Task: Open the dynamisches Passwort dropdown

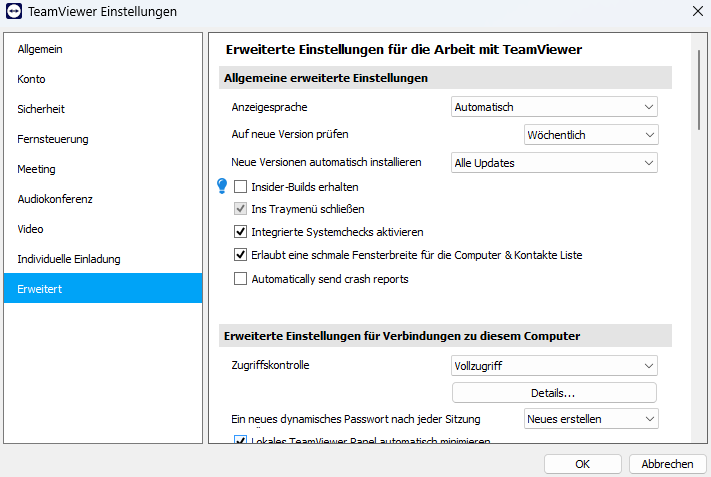Action: (x=591, y=419)
